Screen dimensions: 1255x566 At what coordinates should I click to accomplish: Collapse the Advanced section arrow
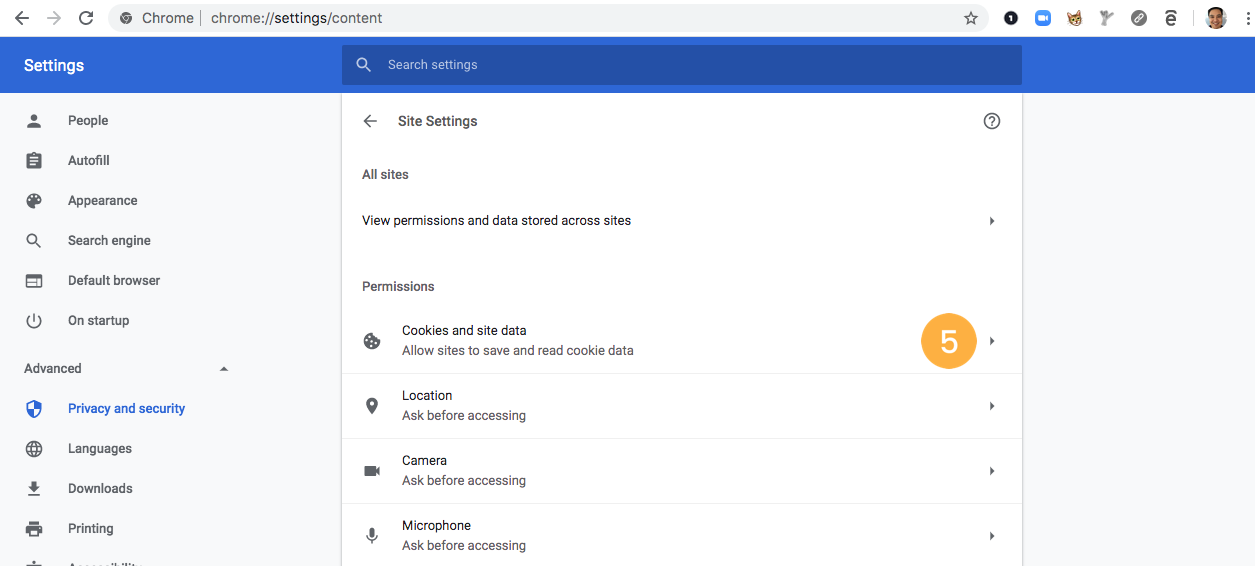[x=224, y=369]
